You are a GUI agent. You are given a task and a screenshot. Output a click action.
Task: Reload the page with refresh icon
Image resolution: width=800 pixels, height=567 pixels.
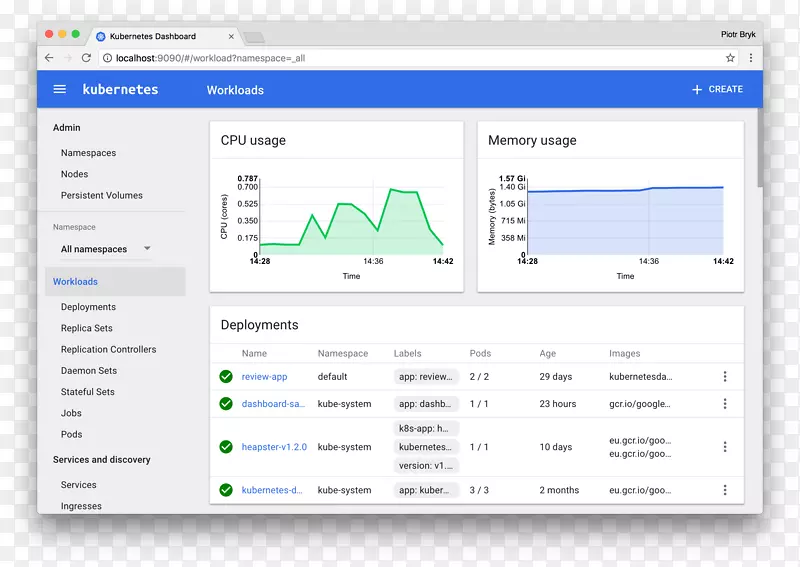(x=86, y=58)
